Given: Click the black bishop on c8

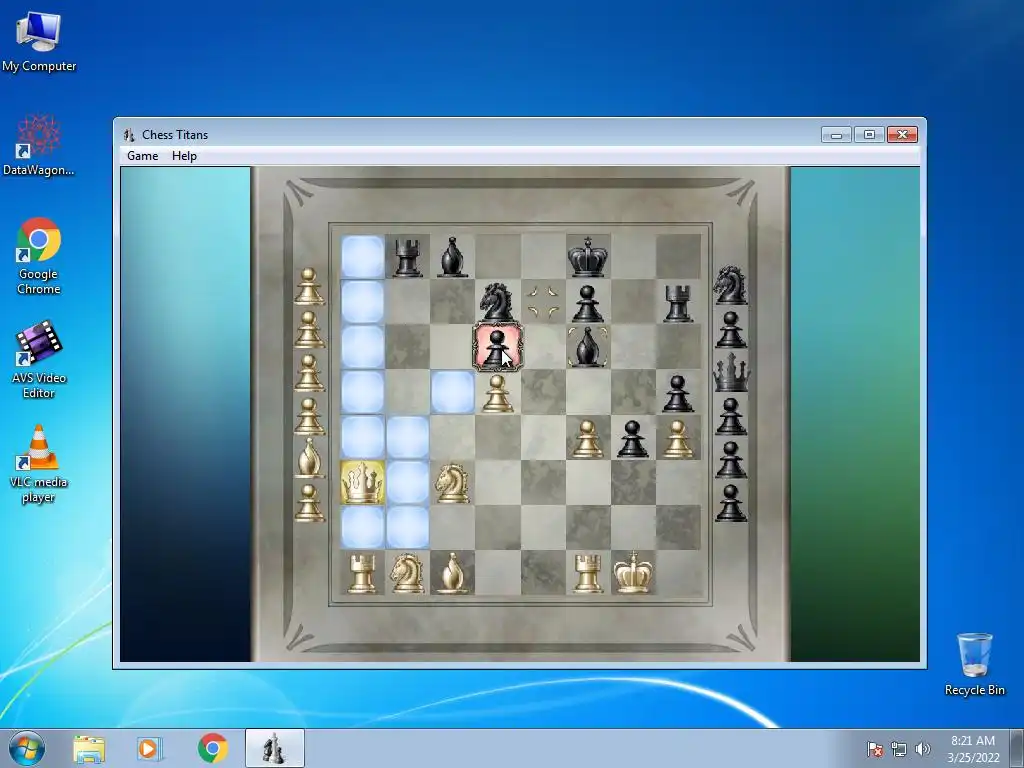Looking at the screenshot, I should click(x=453, y=257).
